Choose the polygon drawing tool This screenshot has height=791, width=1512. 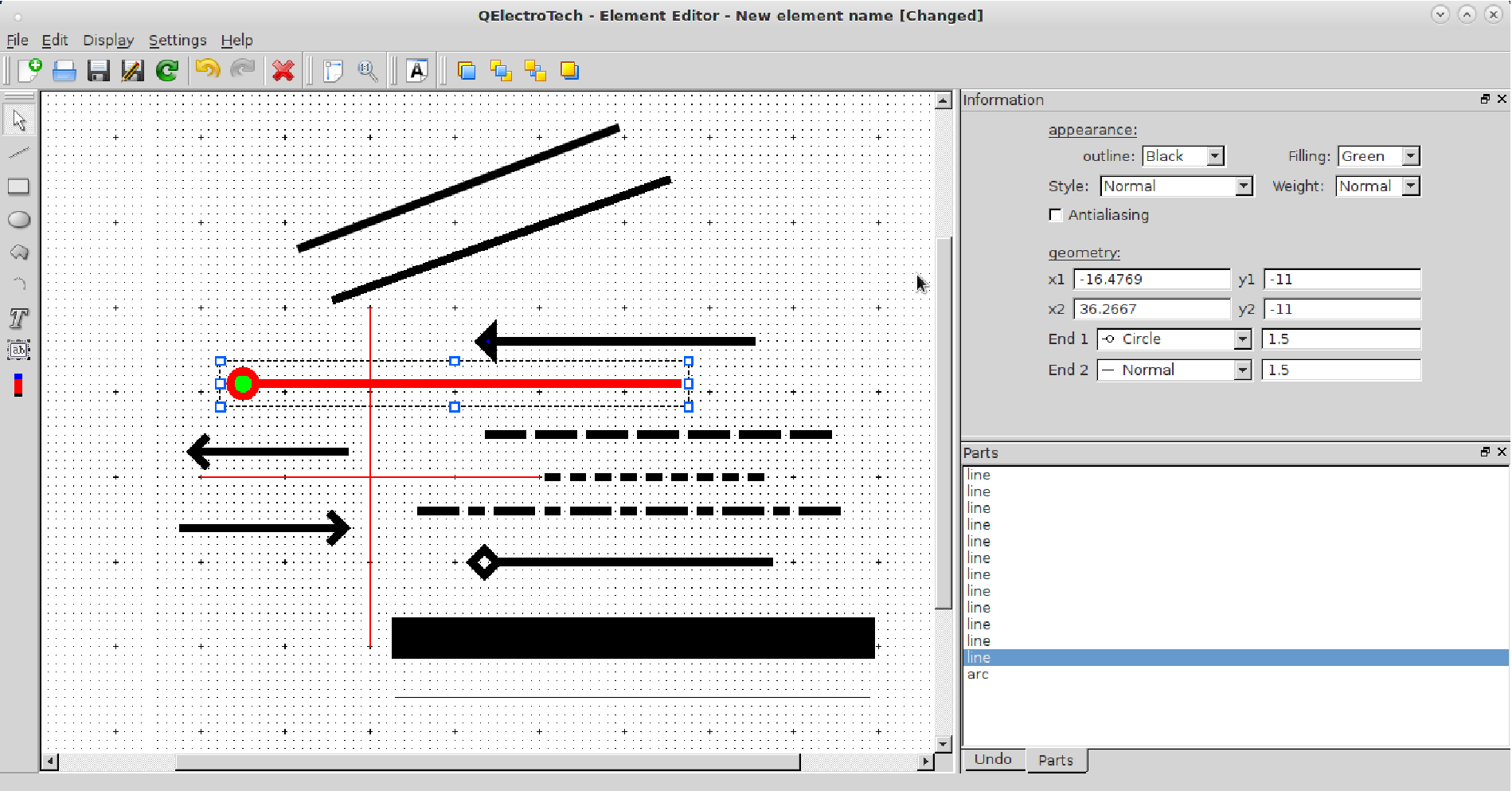tap(18, 253)
